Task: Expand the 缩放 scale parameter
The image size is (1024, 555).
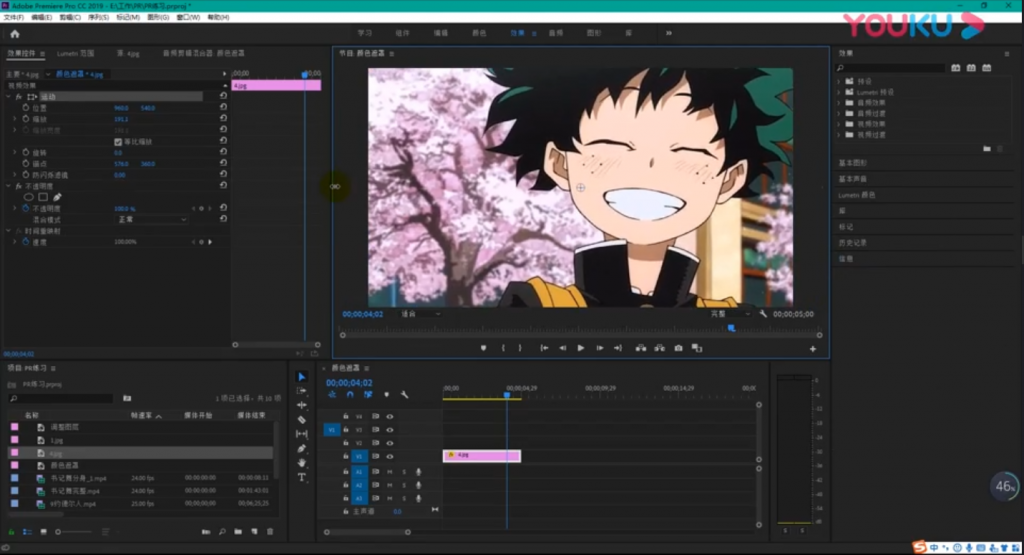Action: 15,119
